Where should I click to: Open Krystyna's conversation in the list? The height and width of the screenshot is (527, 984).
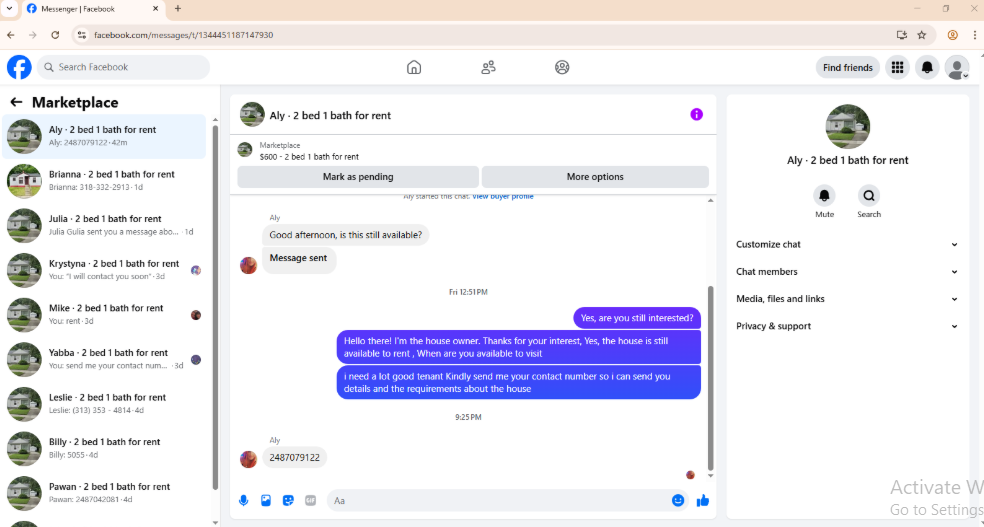tap(104, 270)
